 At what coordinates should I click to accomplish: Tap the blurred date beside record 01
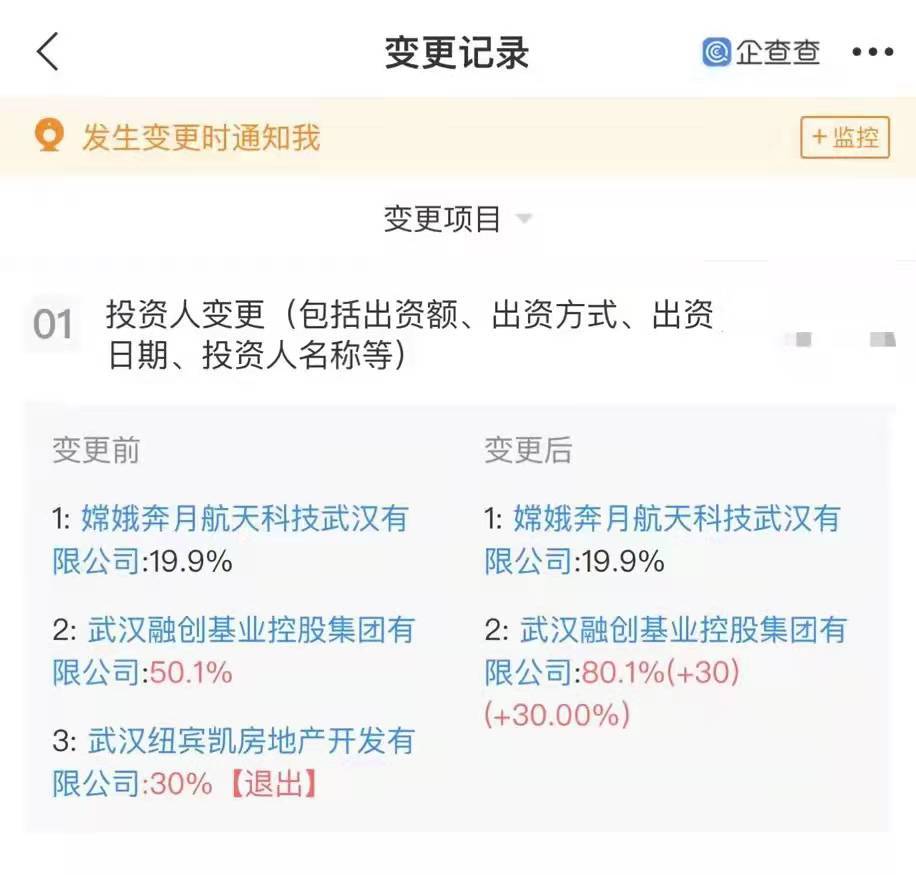(x=839, y=339)
